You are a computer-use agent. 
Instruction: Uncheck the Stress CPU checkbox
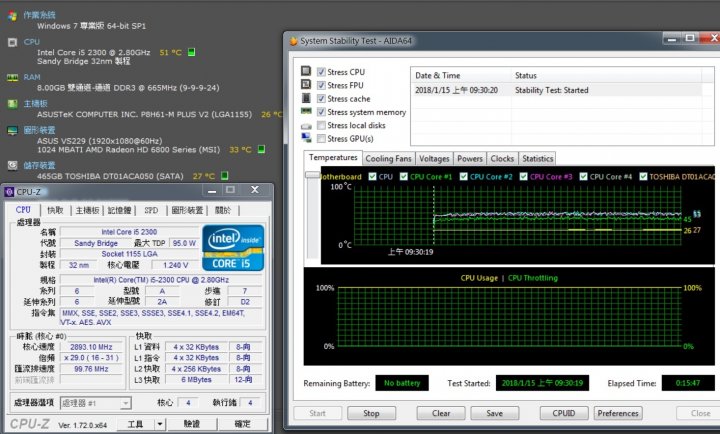[321, 72]
